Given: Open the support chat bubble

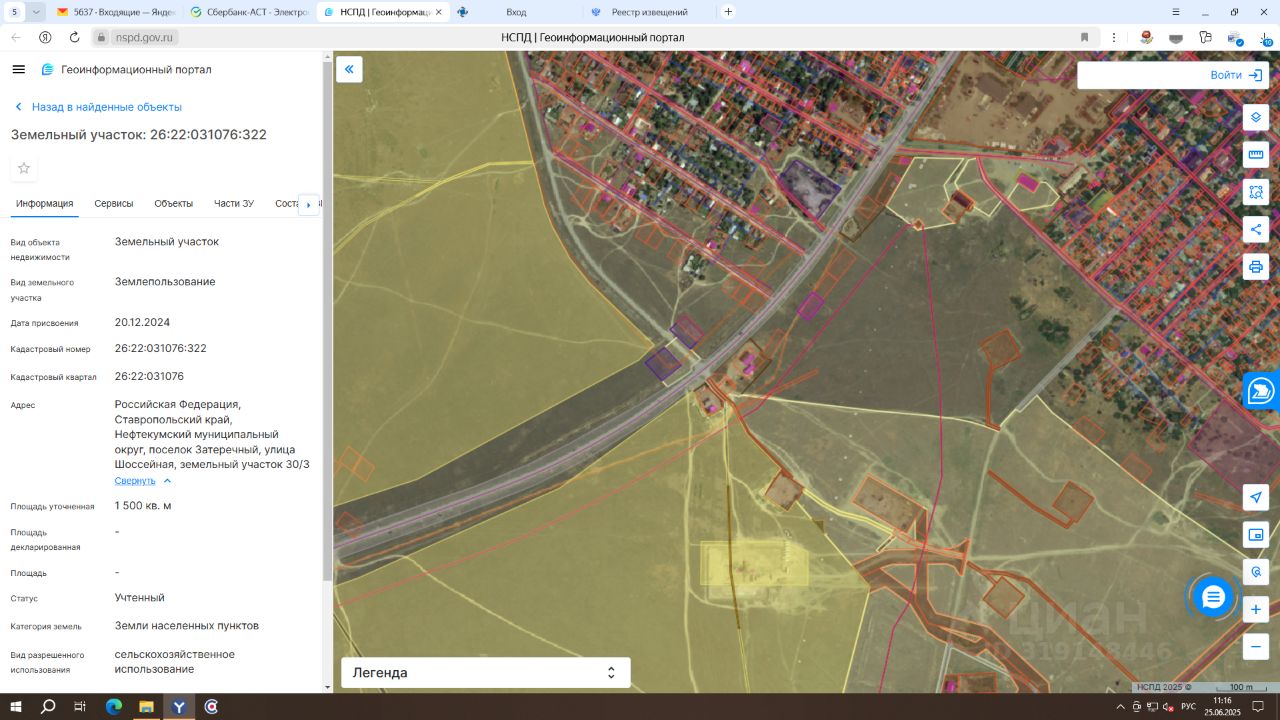Looking at the screenshot, I should click(1213, 597).
